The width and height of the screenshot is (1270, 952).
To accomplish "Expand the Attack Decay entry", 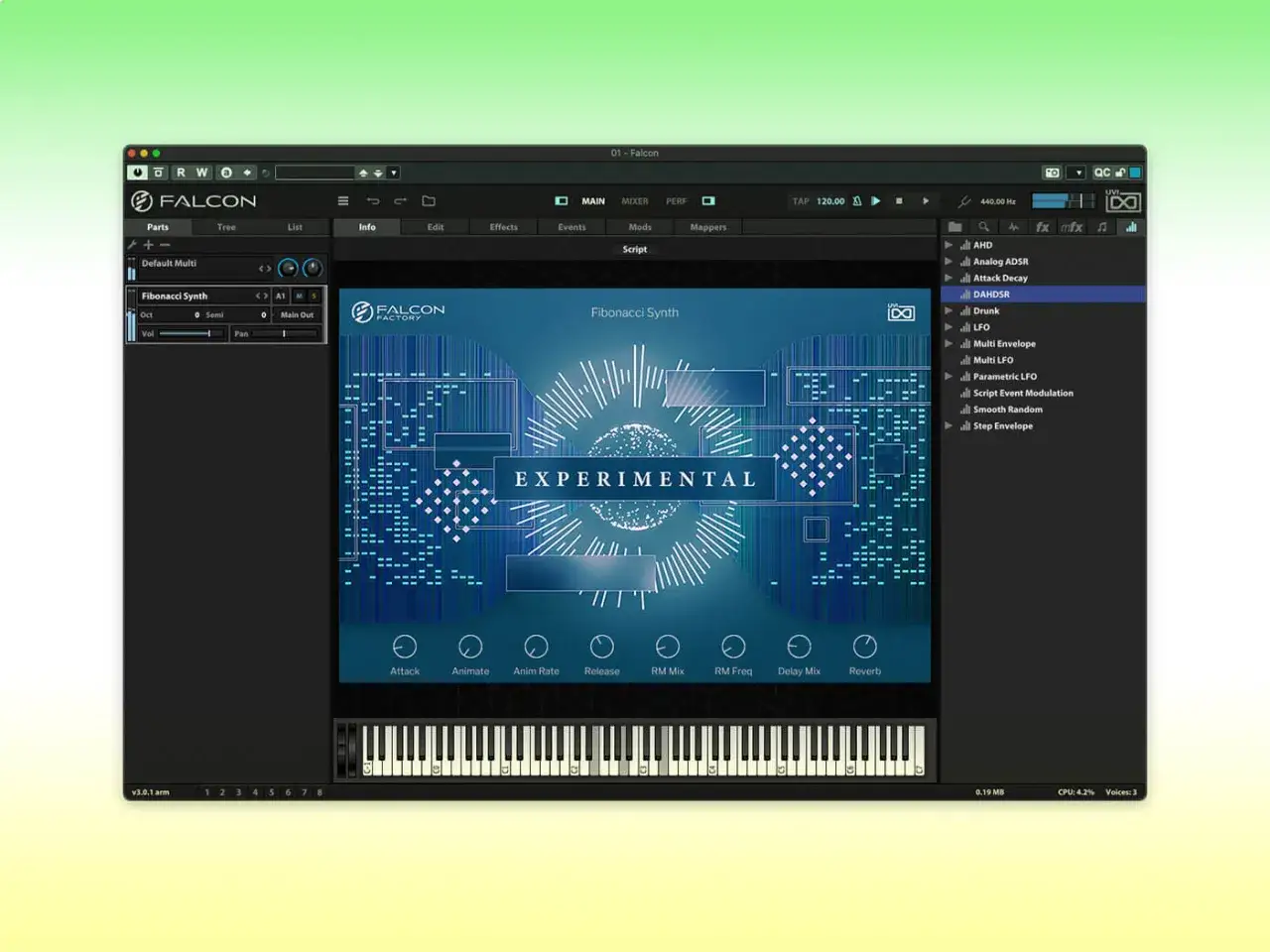I will pos(949,278).
